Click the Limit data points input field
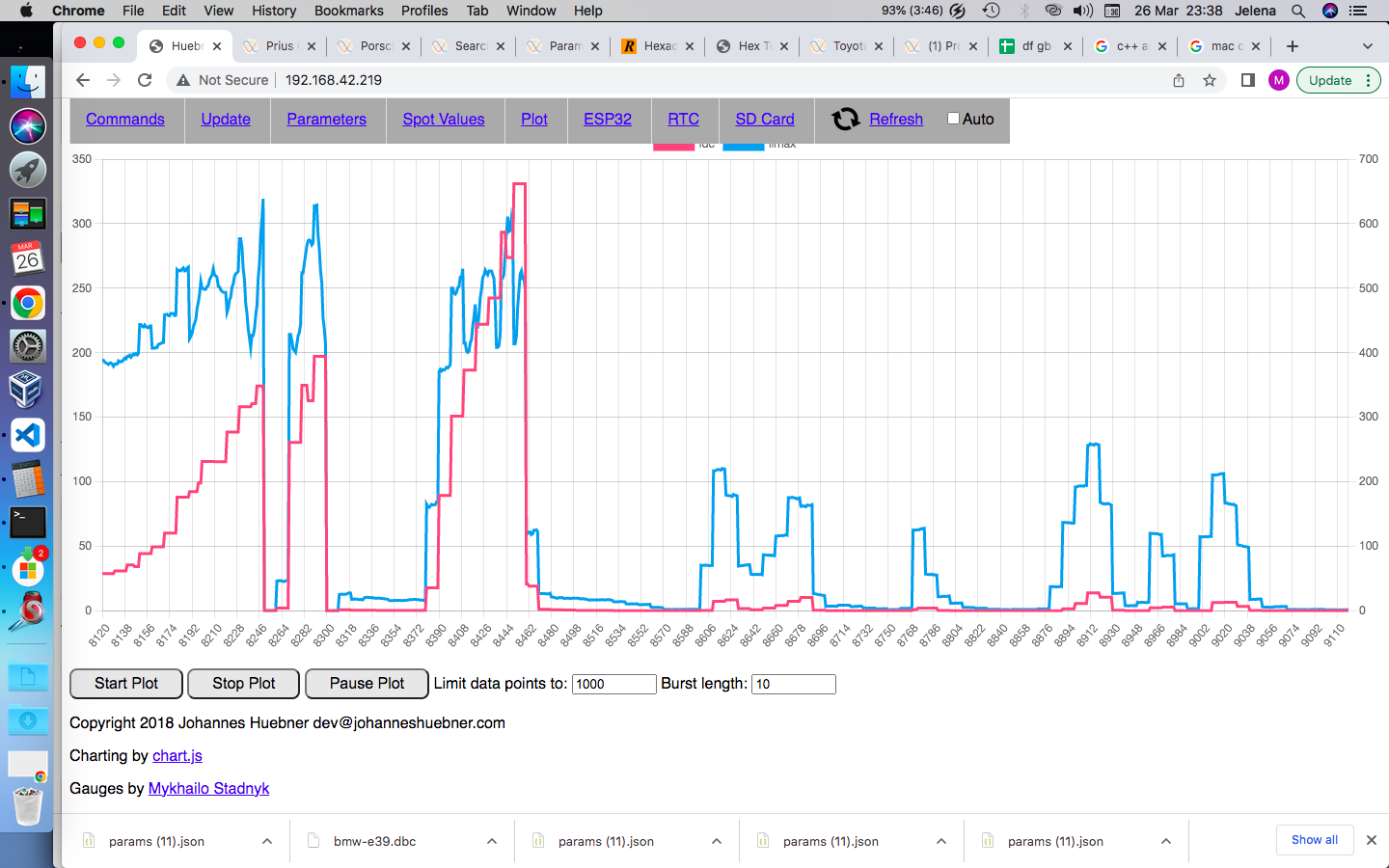This screenshot has height=868, width=1389. pos(613,684)
